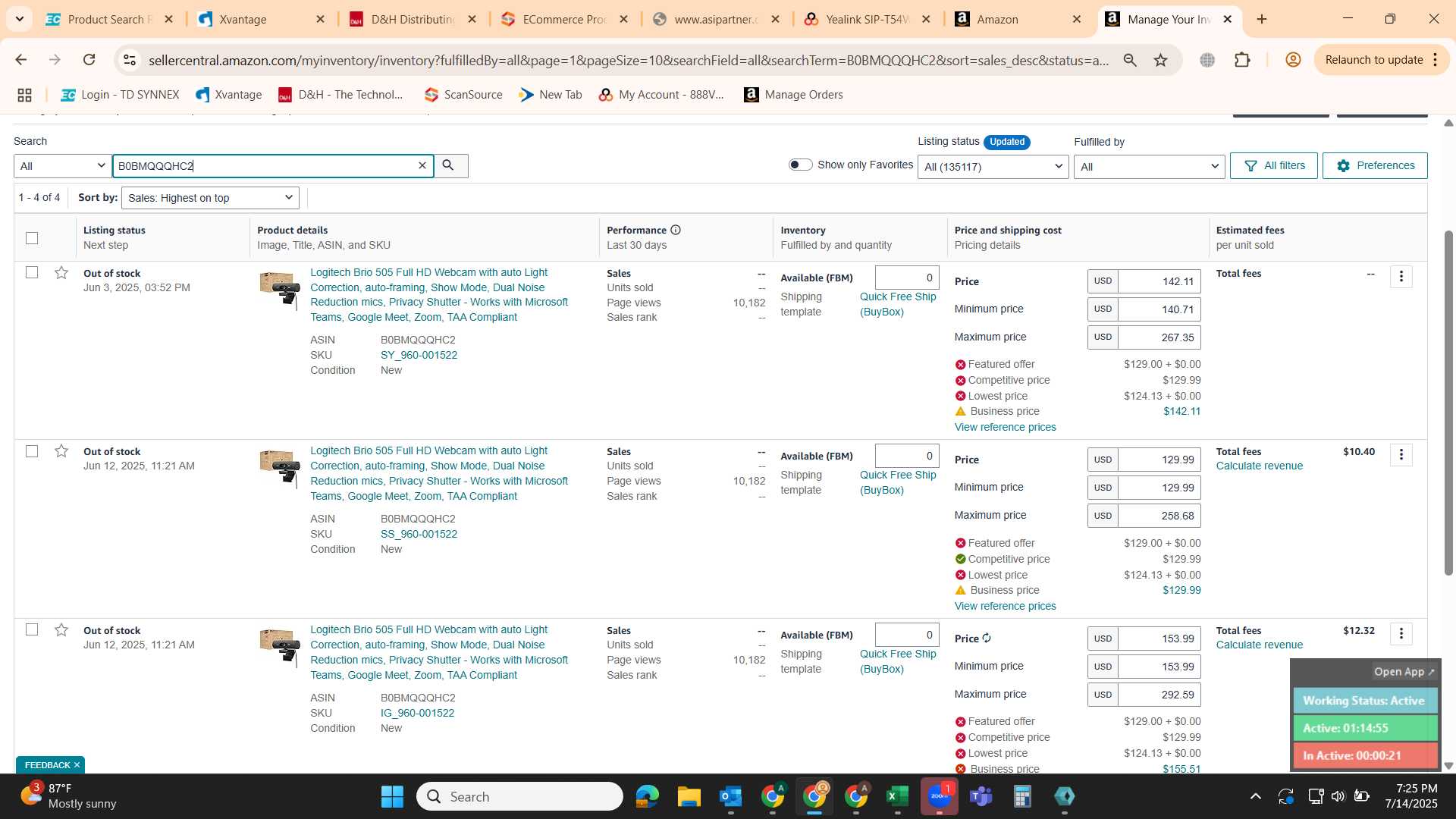Click the quantity field of SS_960-001522 row

tap(906, 456)
